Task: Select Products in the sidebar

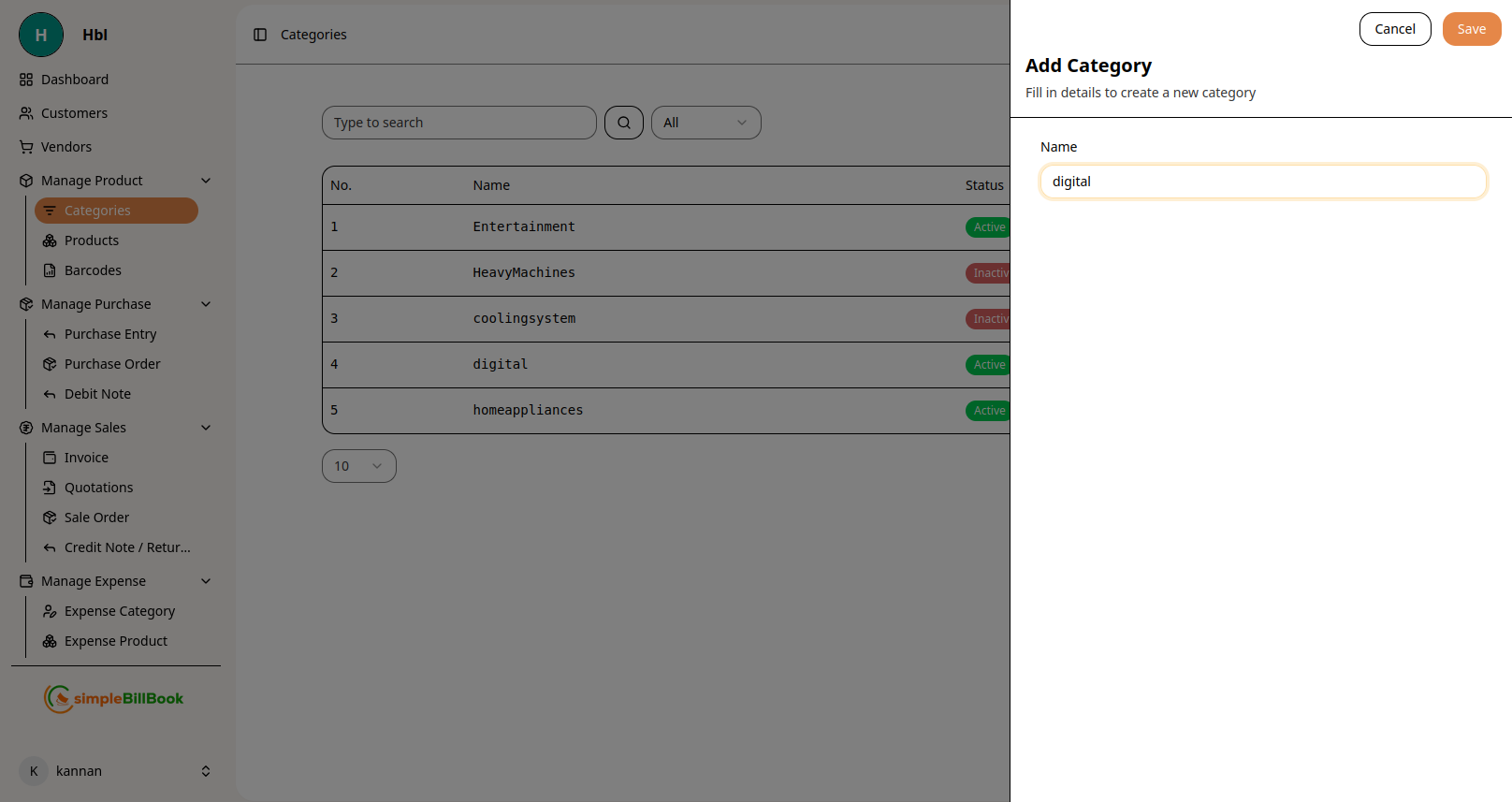Action: click(x=92, y=241)
